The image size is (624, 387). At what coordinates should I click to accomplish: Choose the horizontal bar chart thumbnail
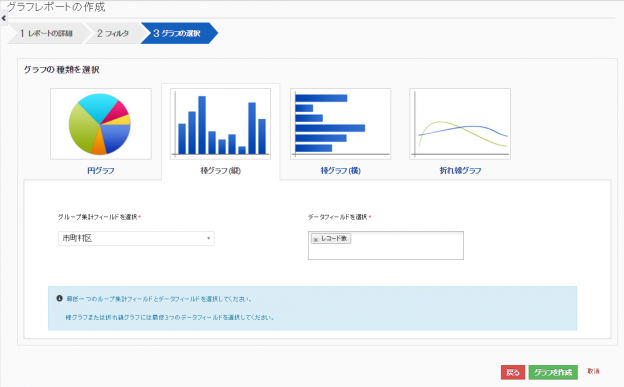pos(341,124)
